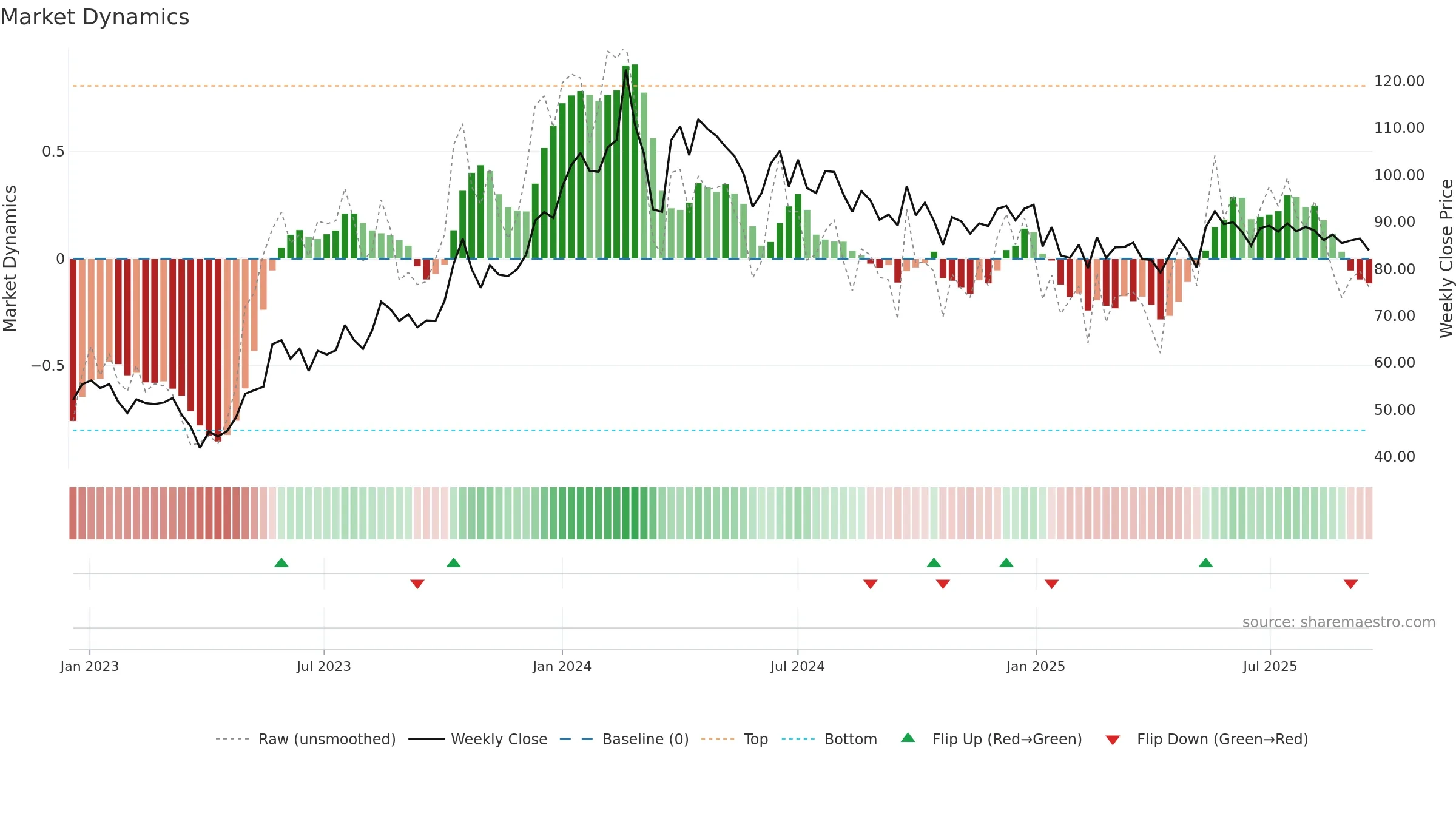Toggle the Bottom legend entry
1456x819 pixels.
point(829,739)
